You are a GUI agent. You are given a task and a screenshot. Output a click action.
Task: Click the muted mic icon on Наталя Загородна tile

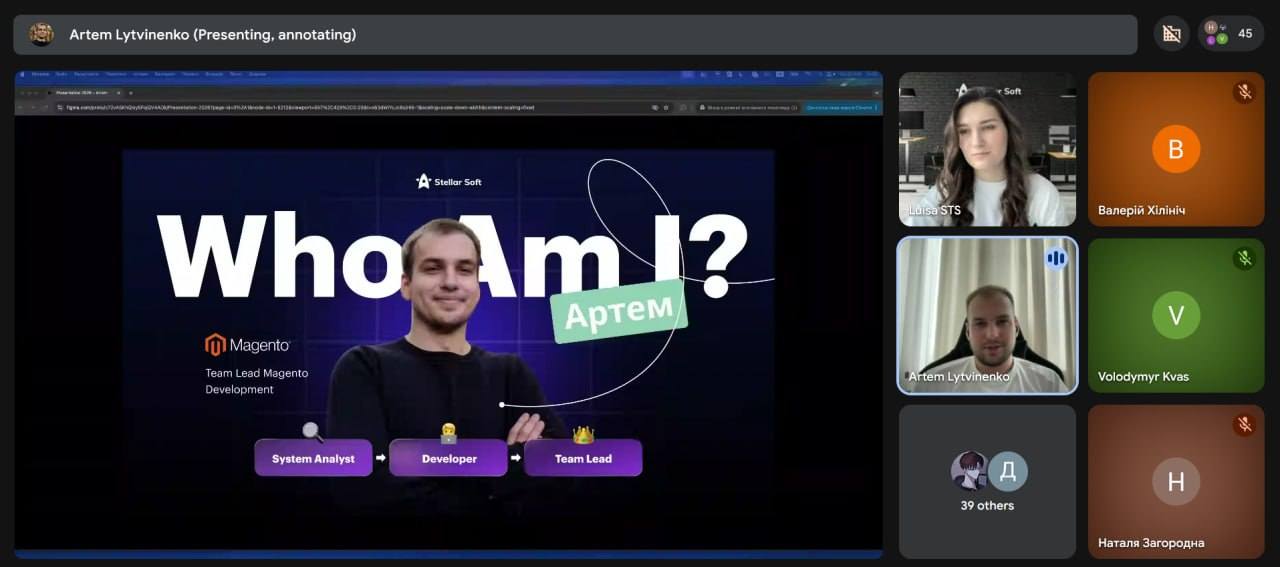tap(1244, 425)
